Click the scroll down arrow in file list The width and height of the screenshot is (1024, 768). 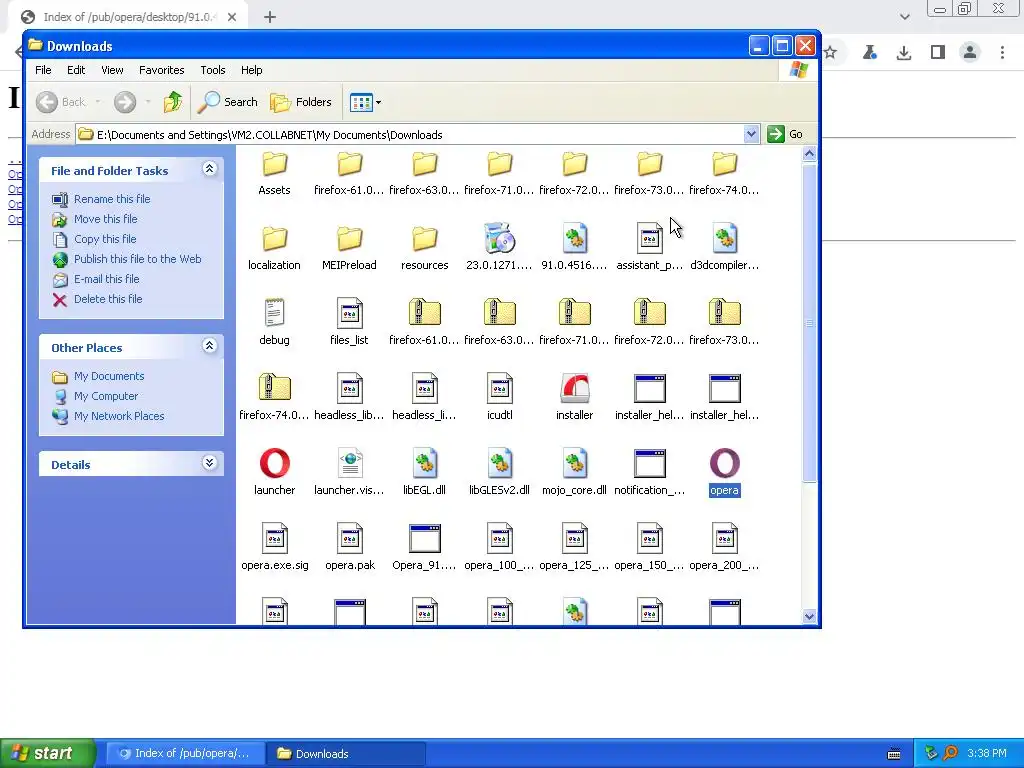pos(809,616)
